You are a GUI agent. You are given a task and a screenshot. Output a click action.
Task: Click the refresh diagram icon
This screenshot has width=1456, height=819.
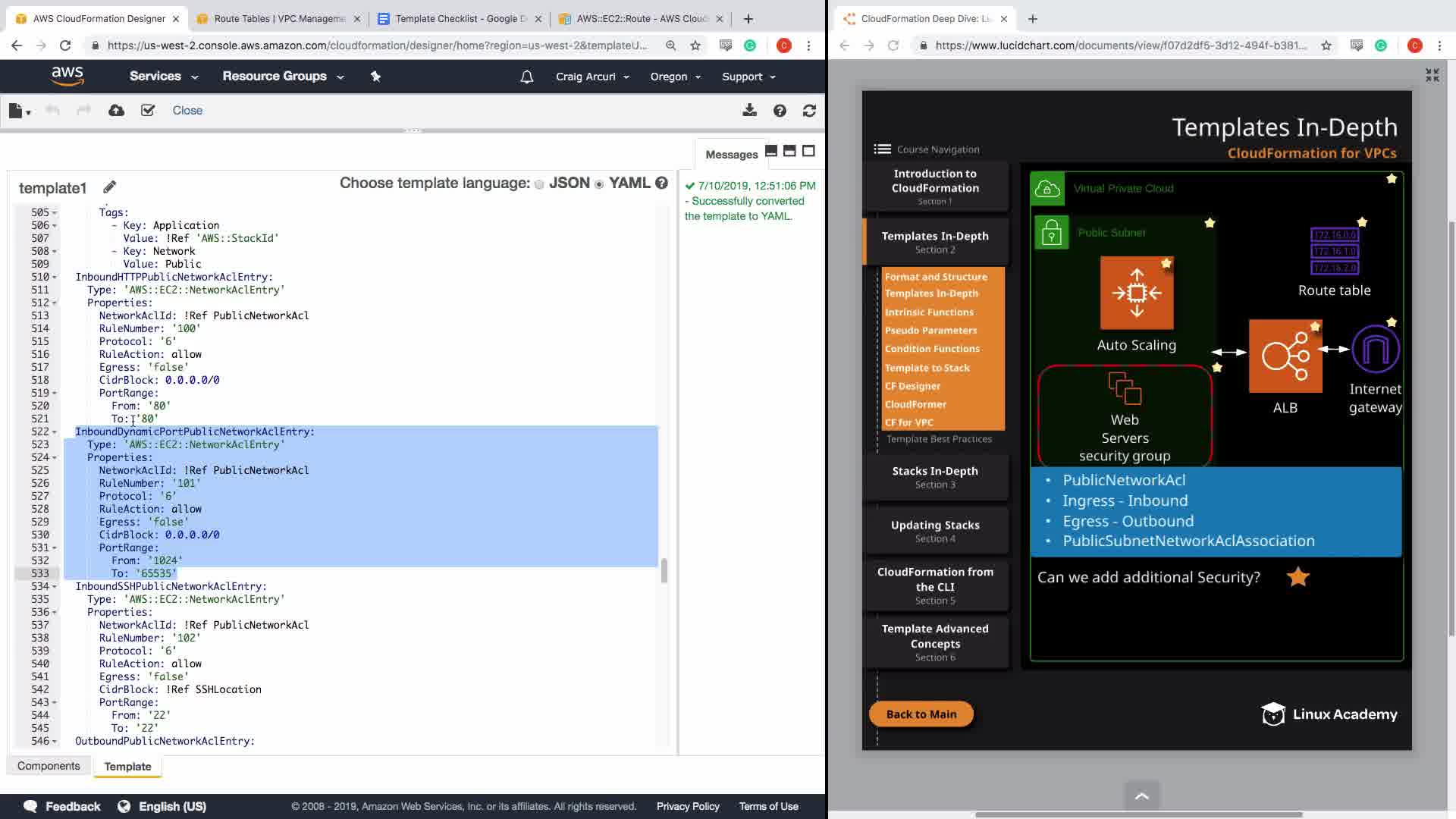click(809, 111)
